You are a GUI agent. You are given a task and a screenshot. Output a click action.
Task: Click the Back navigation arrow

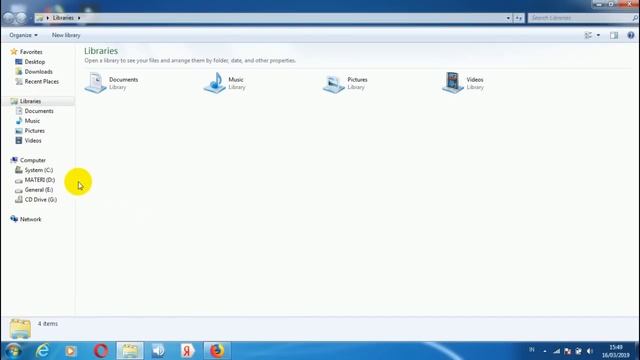[x=8, y=18]
